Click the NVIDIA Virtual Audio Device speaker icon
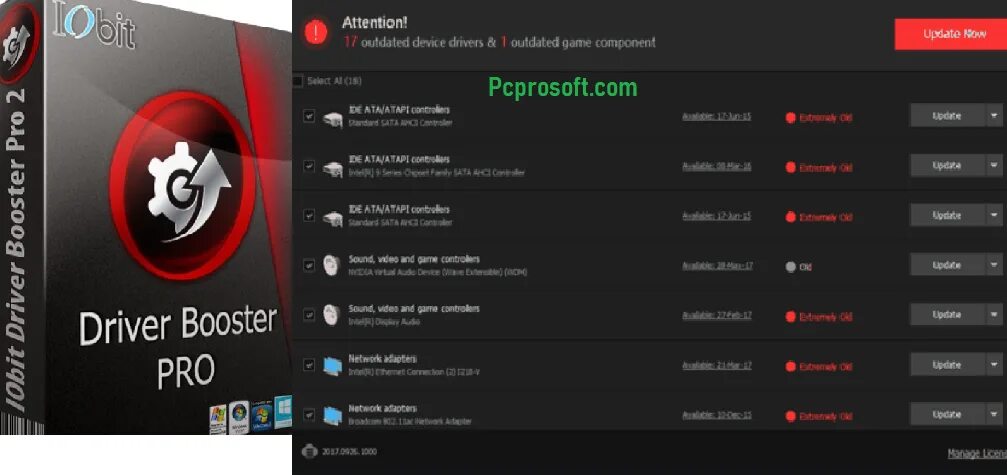Screen dimensions: 1007x475 331,265
